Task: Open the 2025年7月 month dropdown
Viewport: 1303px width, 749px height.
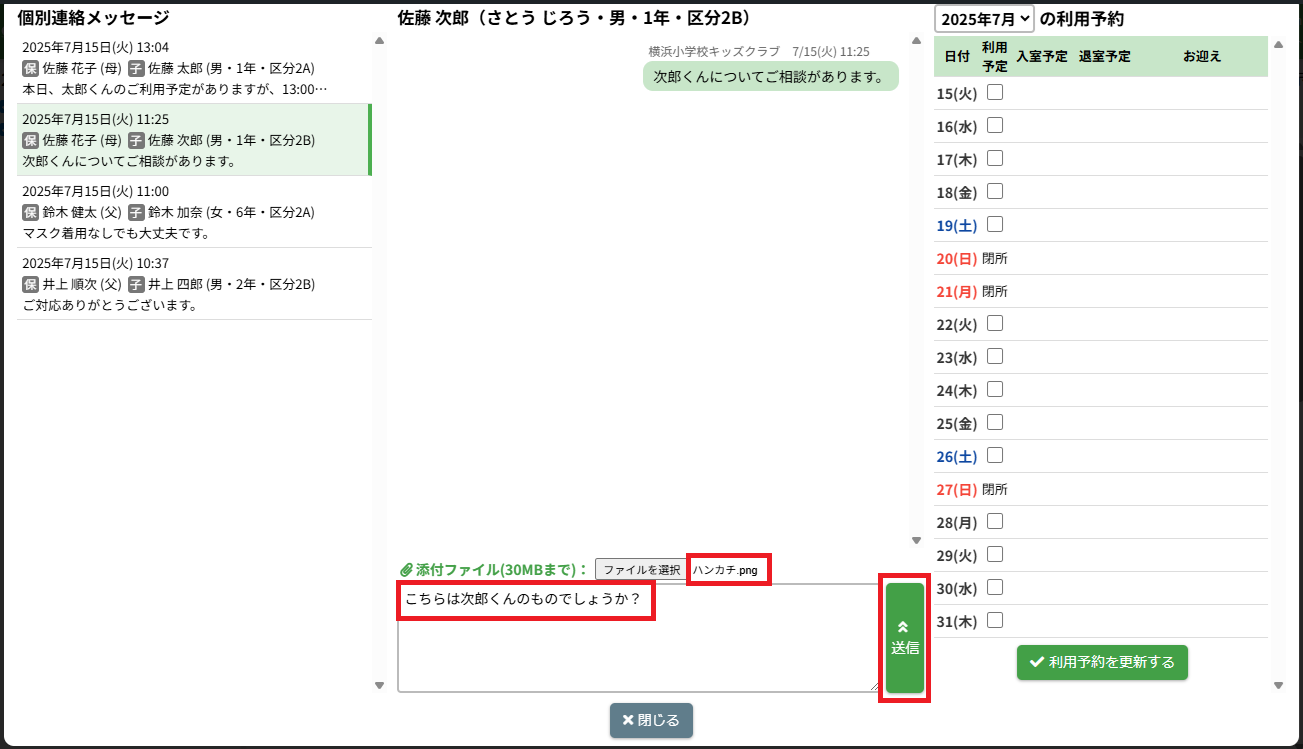Action: pyautogui.click(x=984, y=18)
